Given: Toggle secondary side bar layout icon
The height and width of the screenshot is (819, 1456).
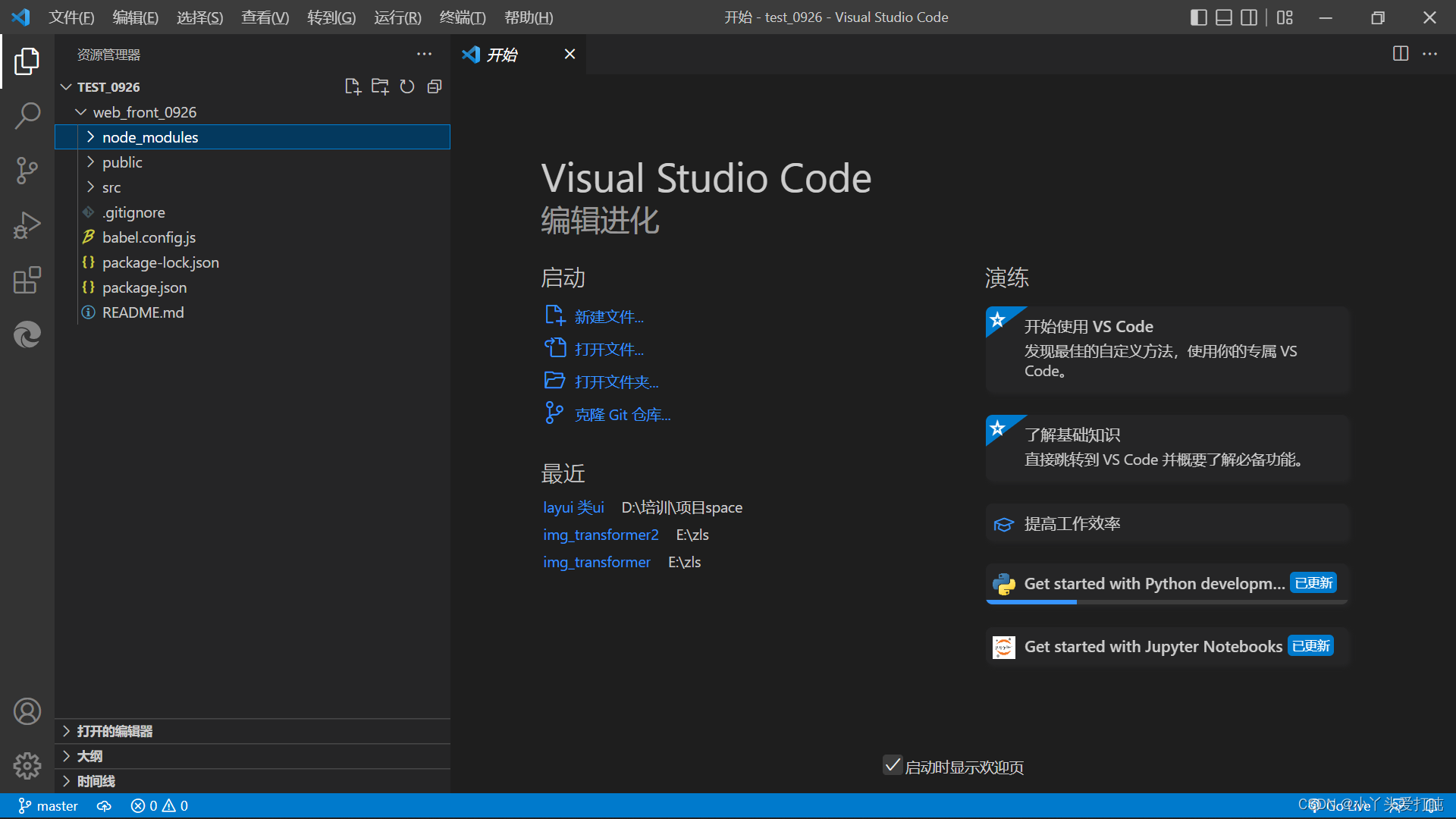Looking at the screenshot, I should (1249, 17).
